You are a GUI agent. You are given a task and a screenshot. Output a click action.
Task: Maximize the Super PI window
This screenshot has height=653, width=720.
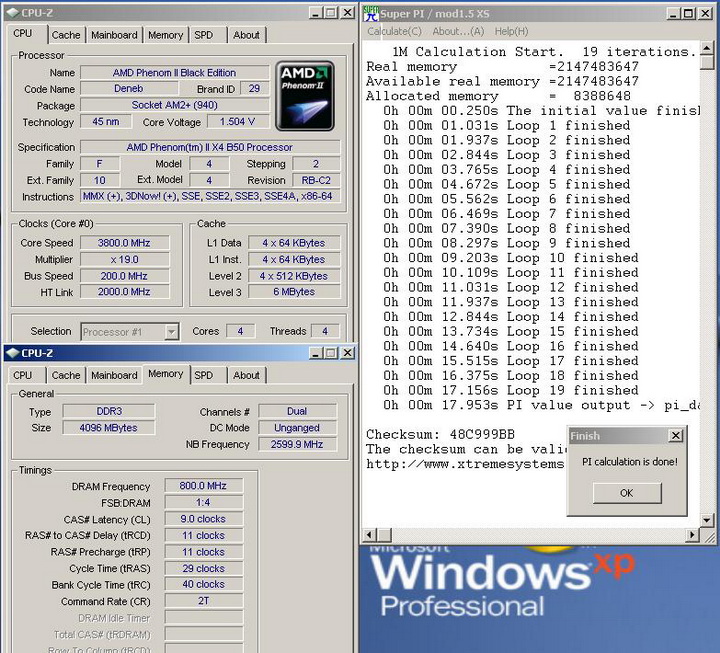688,14
